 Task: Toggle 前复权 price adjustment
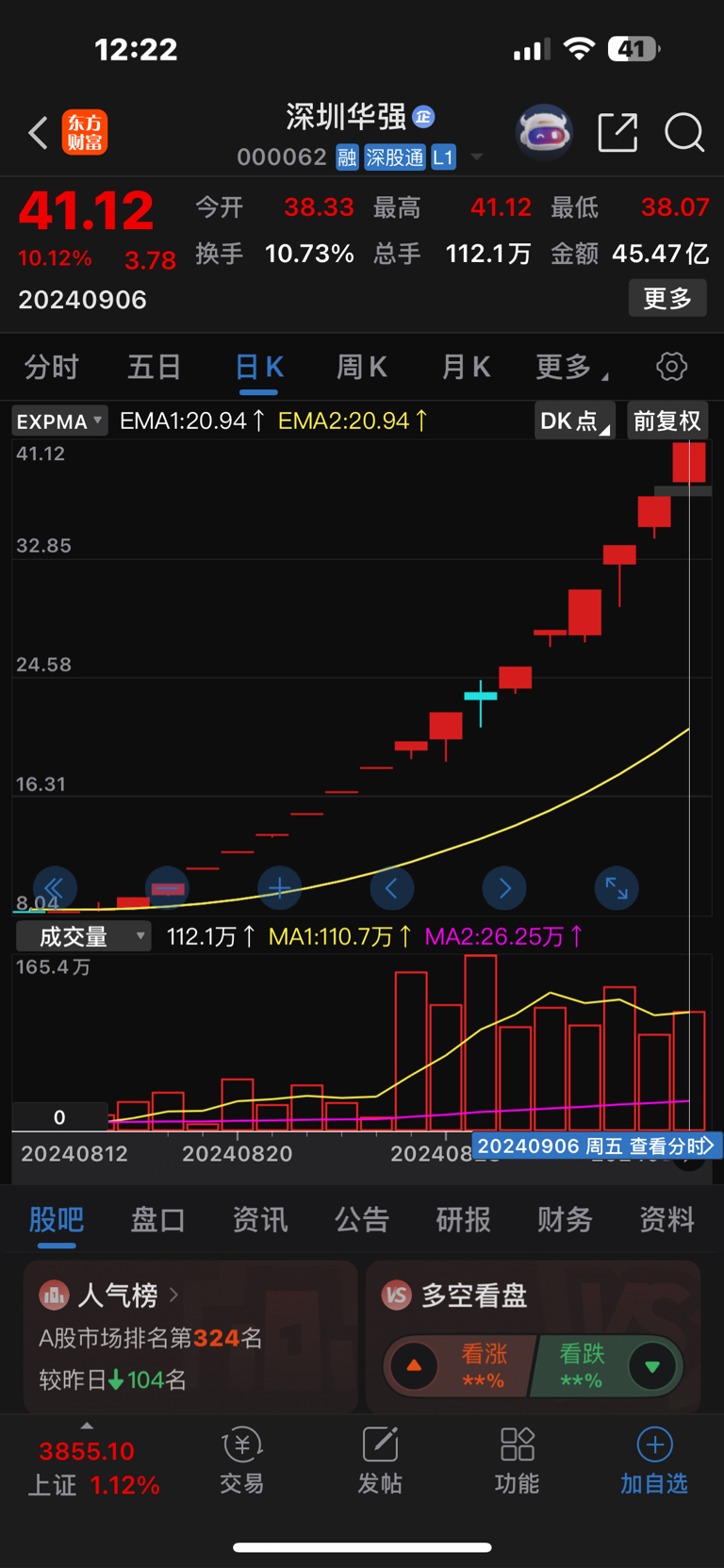click(x=667, y=421)
